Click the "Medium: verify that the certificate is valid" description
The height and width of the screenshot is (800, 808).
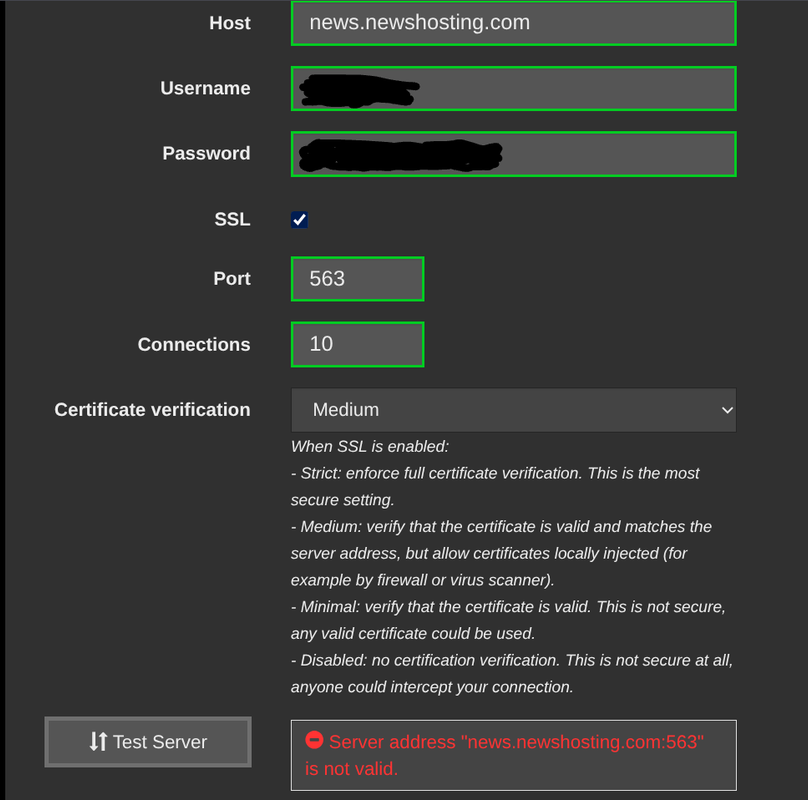tap(501, 553)
